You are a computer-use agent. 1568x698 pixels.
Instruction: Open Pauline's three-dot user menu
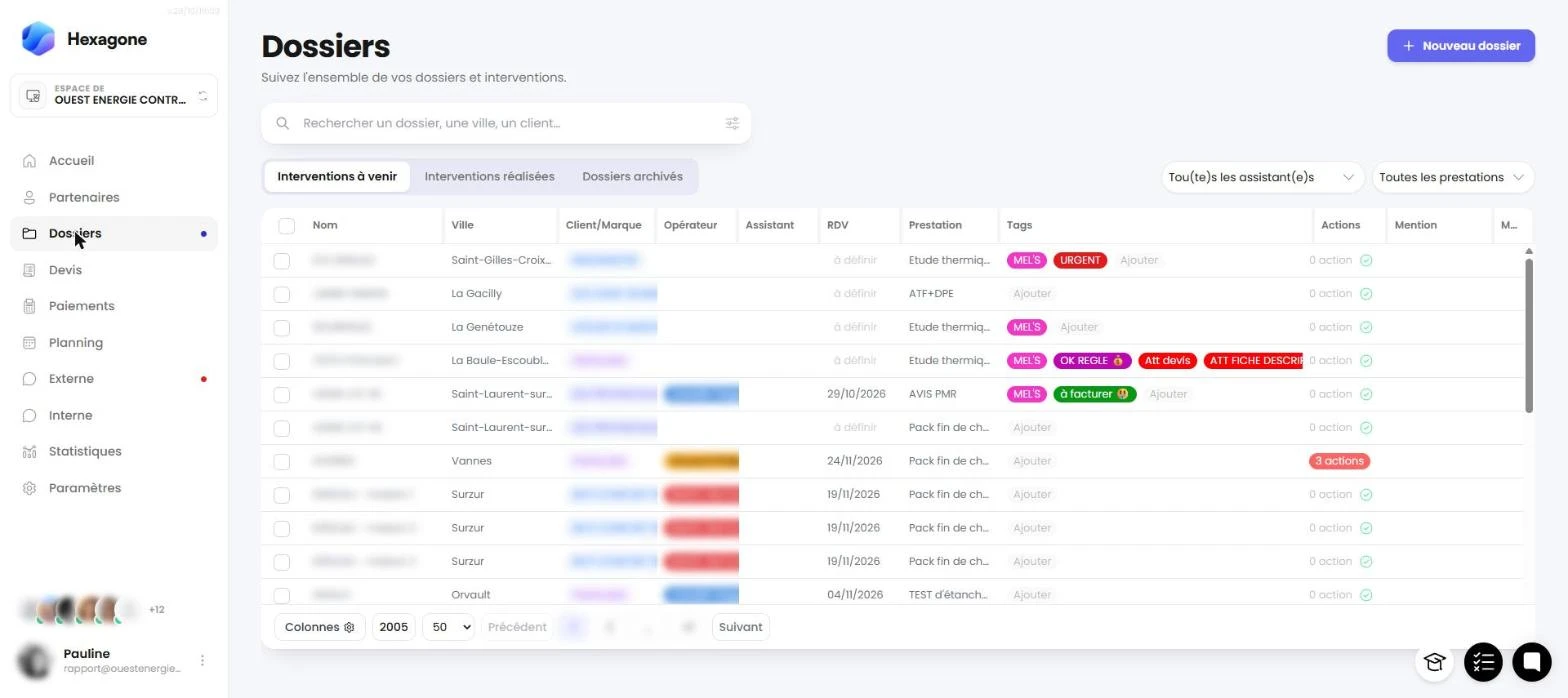[x=202, y=661]
